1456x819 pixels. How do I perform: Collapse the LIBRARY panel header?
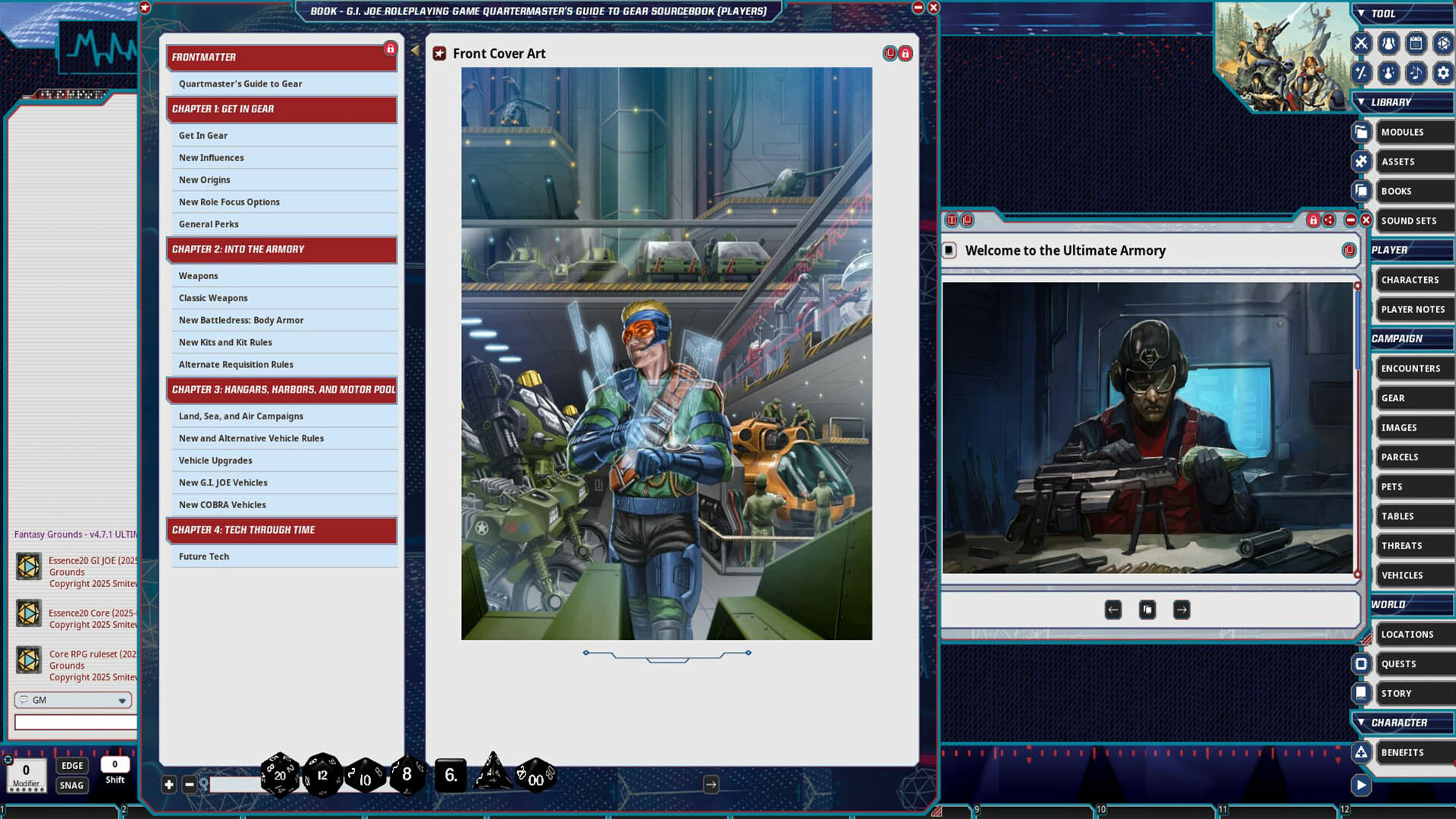point(1363,102)
